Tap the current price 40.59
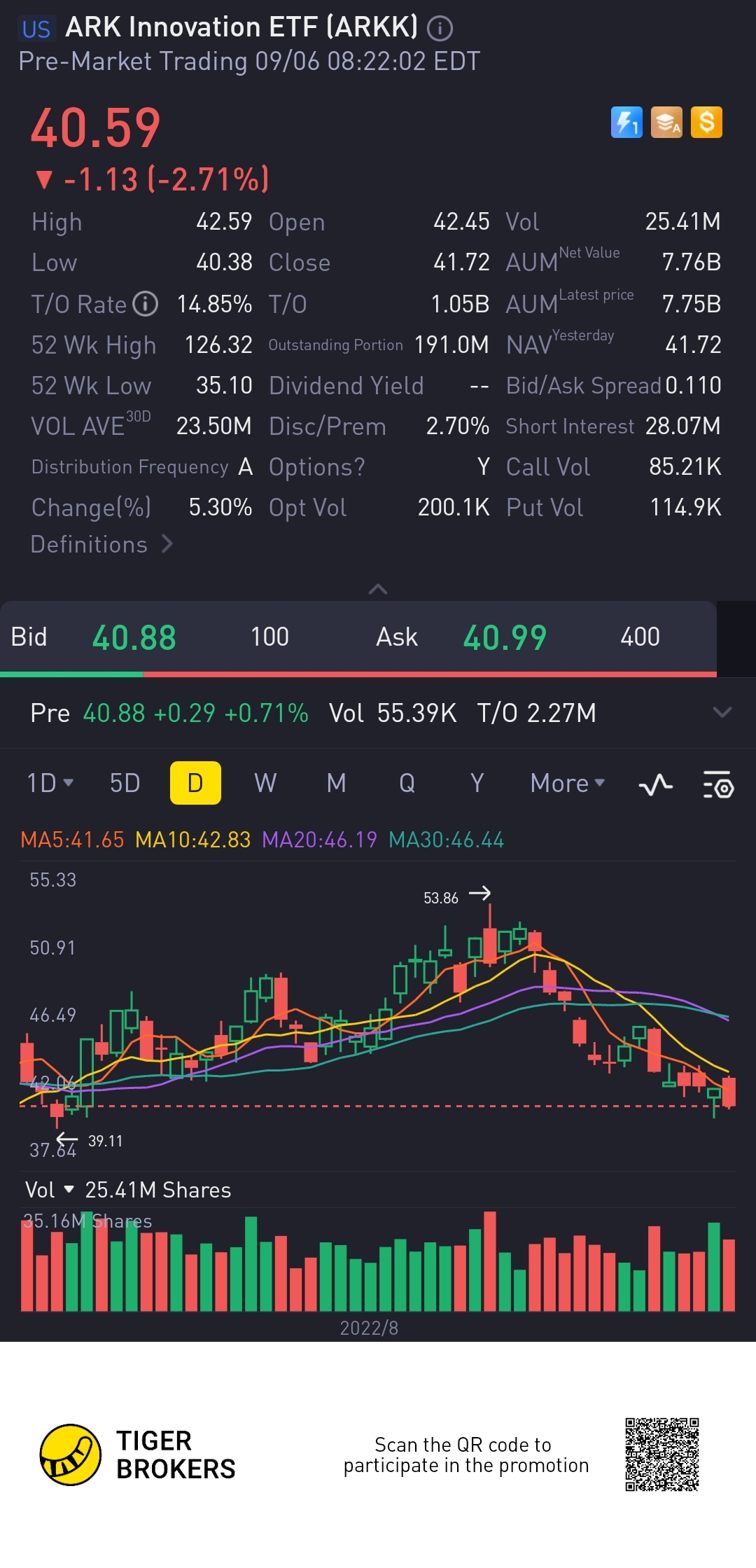Viewport: 756px width, 1568px height. [x=96, y=129]
